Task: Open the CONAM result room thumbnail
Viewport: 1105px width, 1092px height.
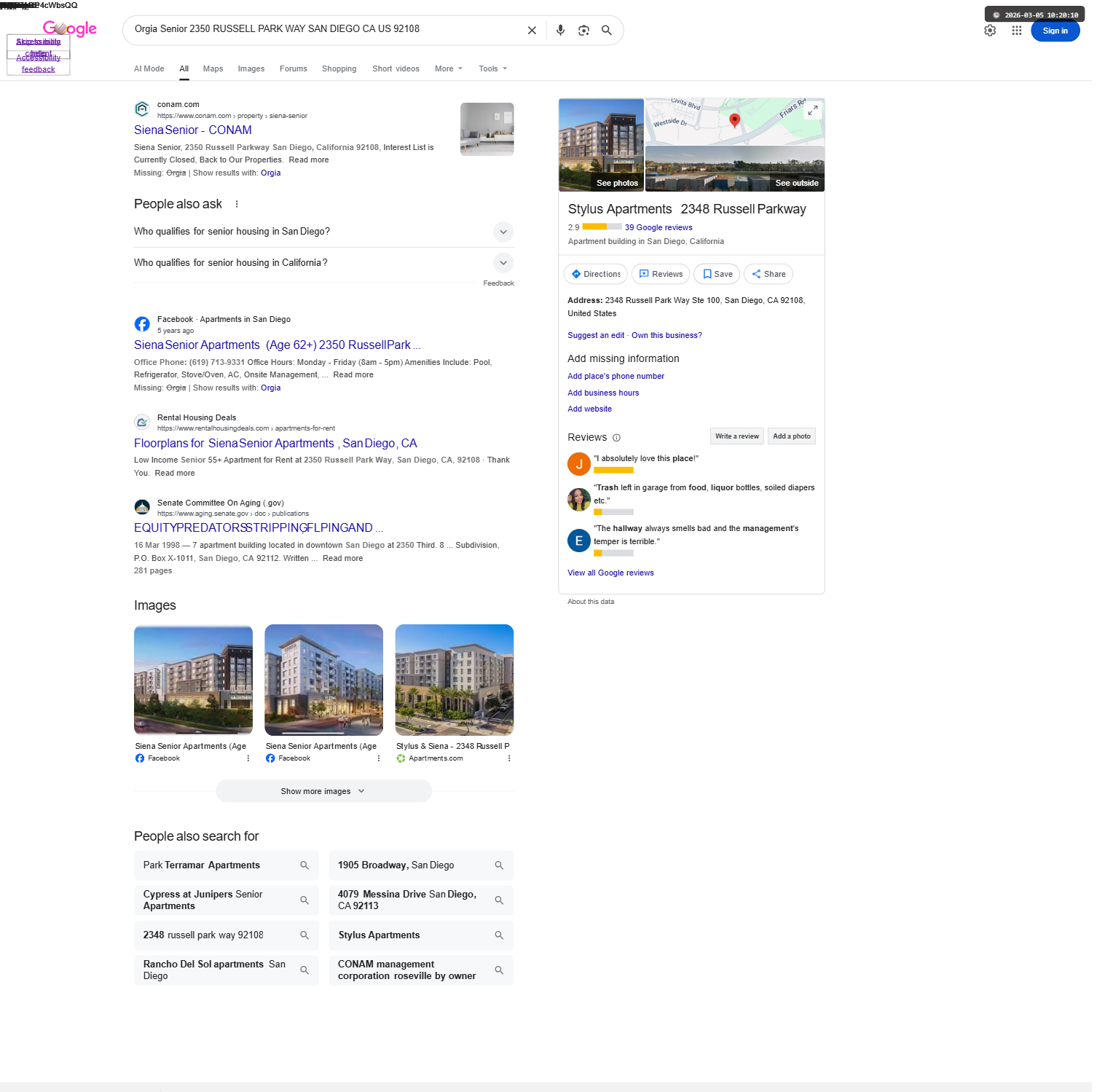Action: [x=487, y=129]
